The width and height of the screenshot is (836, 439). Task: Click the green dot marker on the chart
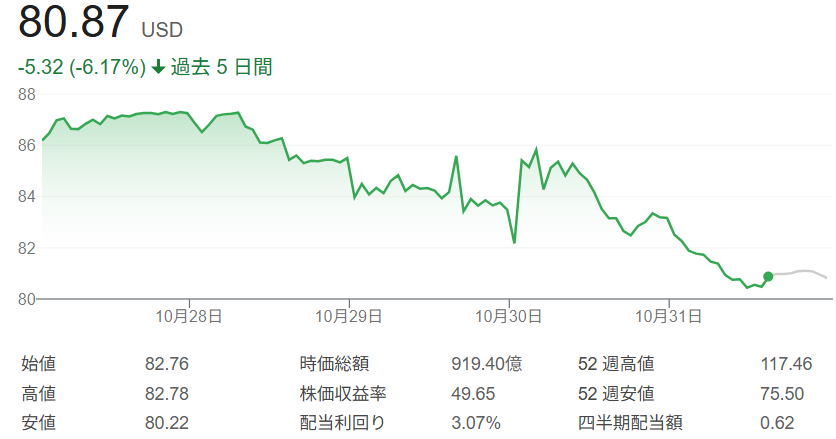click(x=768, y=276)
